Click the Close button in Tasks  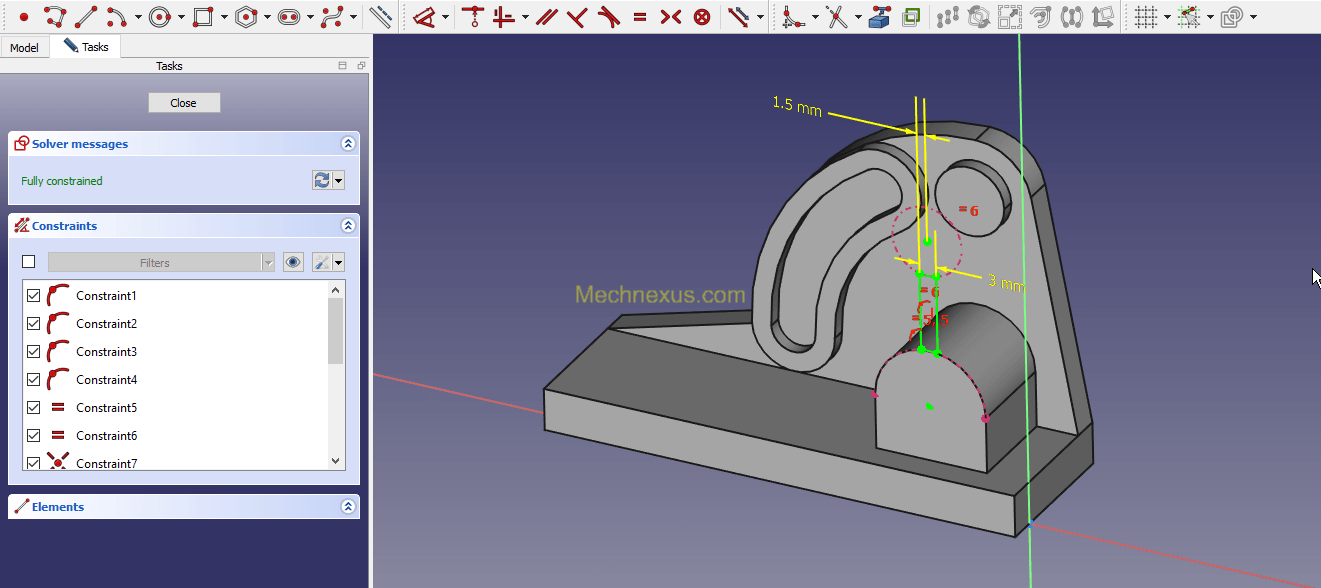(x=184, y=103)
